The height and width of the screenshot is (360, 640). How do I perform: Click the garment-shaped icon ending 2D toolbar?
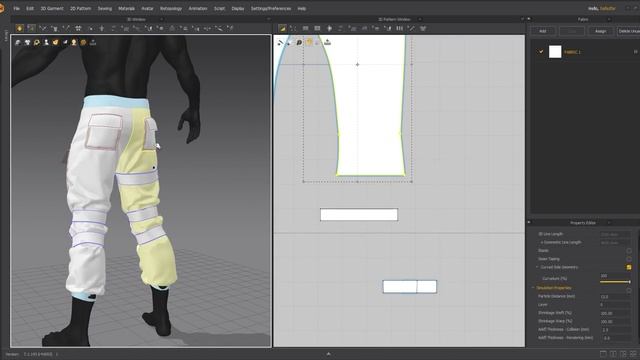point(423,28)
